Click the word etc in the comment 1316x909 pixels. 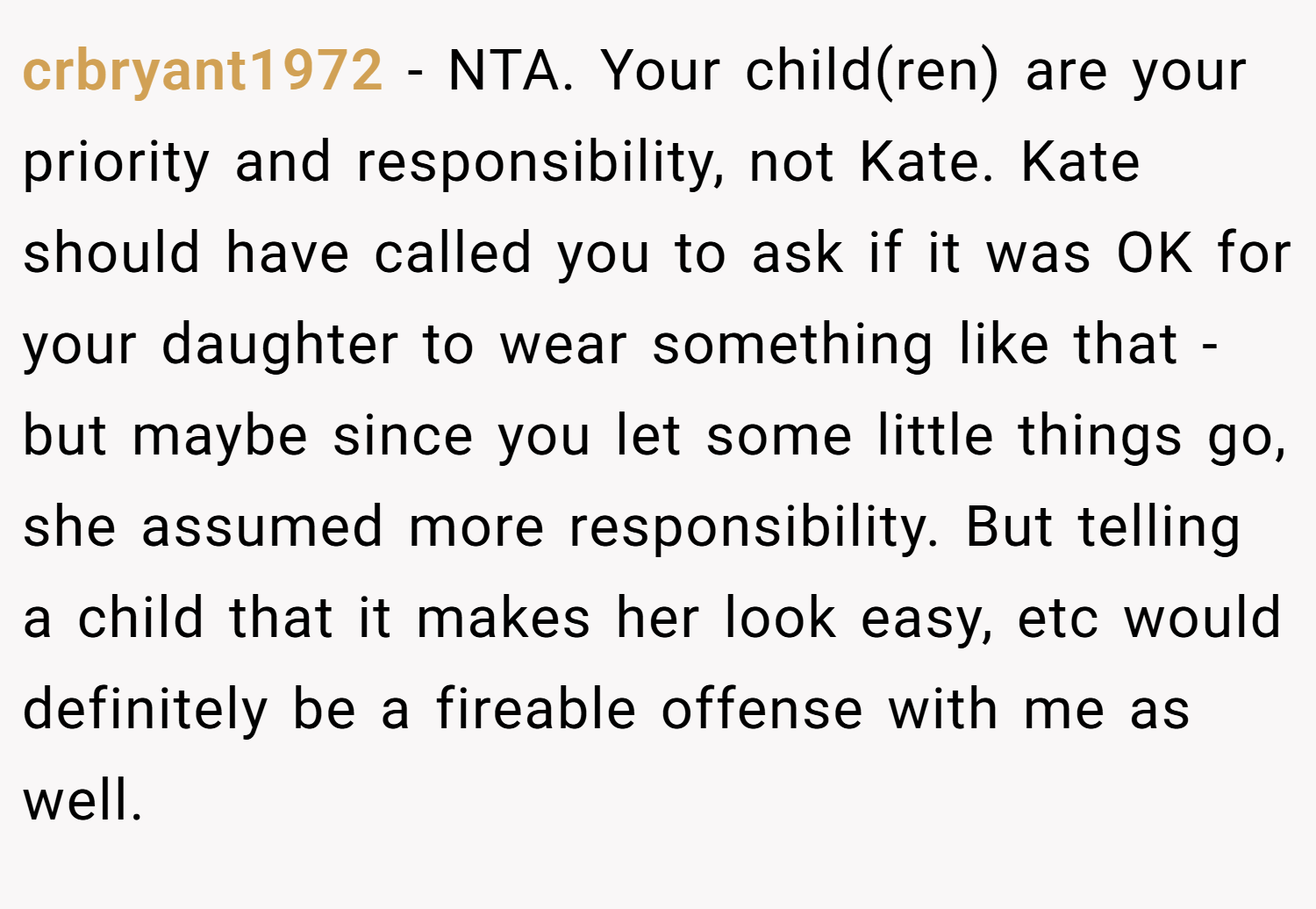(1058, 620)
